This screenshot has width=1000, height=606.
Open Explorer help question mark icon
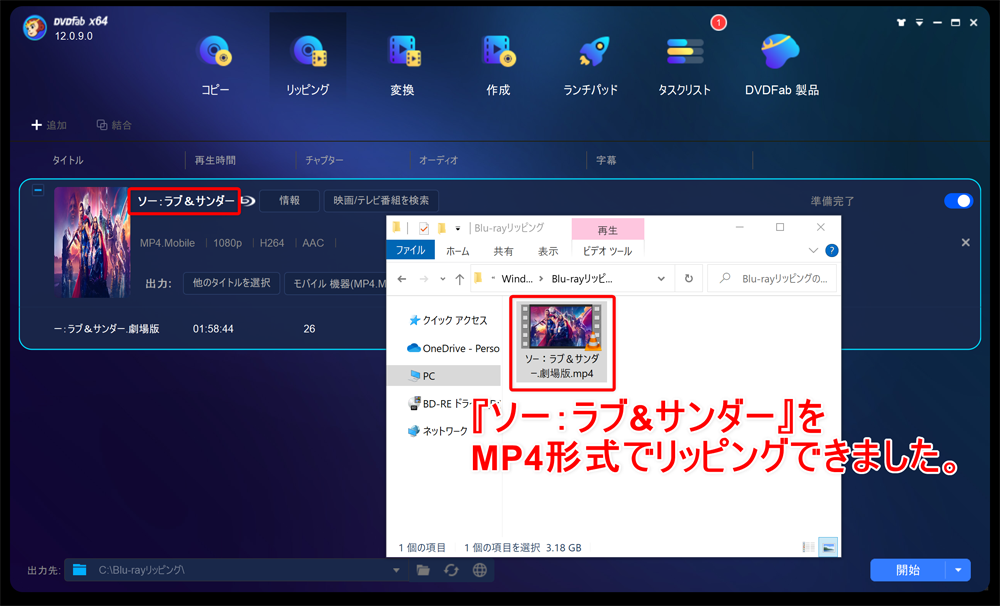point(832,250)
